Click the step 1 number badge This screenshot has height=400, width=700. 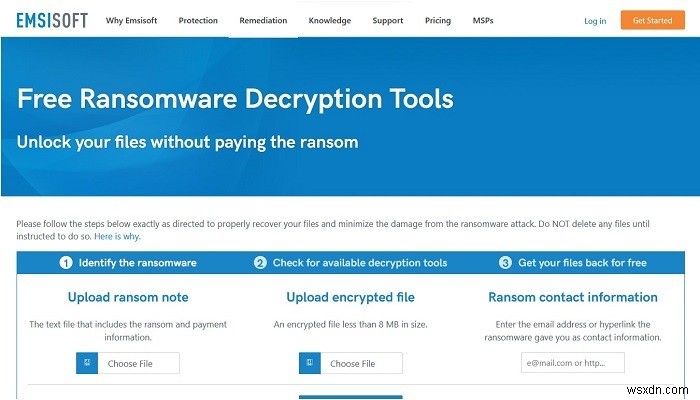66,263
